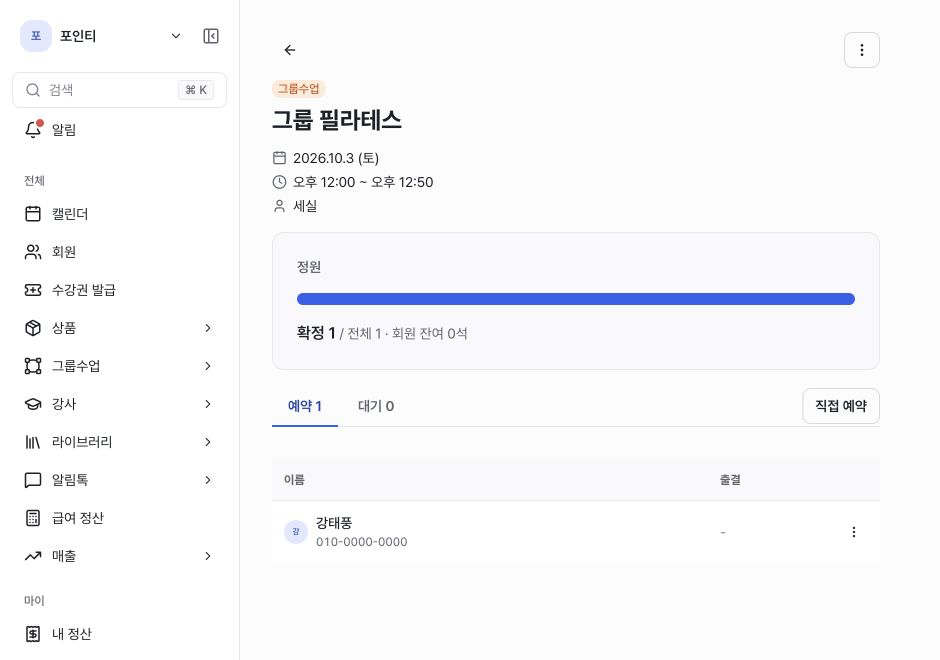This screenshot has height=660, width=940.
Task: Collapse the sidebar panel icon
Action: point(210,36)
